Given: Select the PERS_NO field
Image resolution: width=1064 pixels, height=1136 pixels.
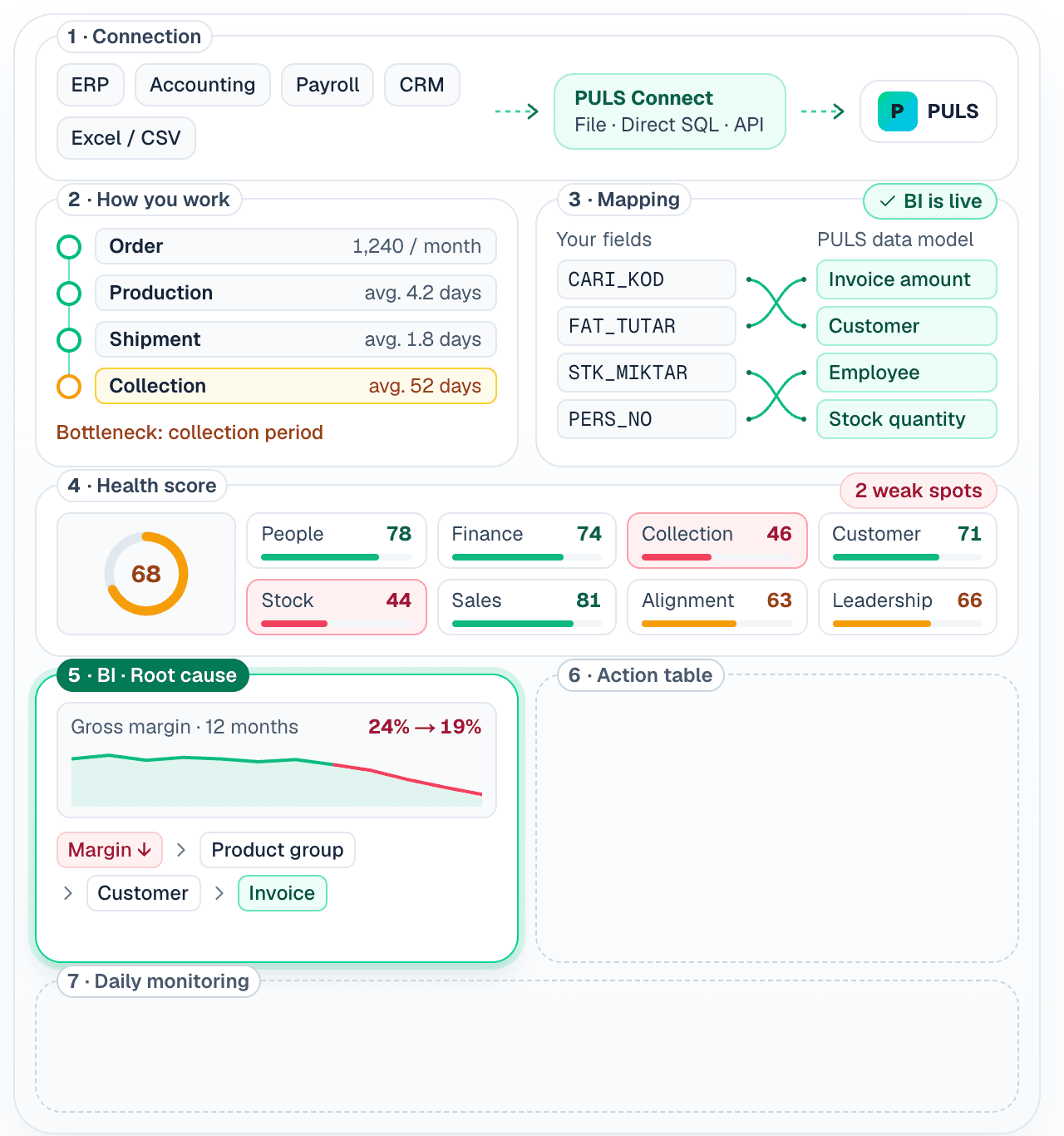Looking at the screenshot, I should click(647, 419).
